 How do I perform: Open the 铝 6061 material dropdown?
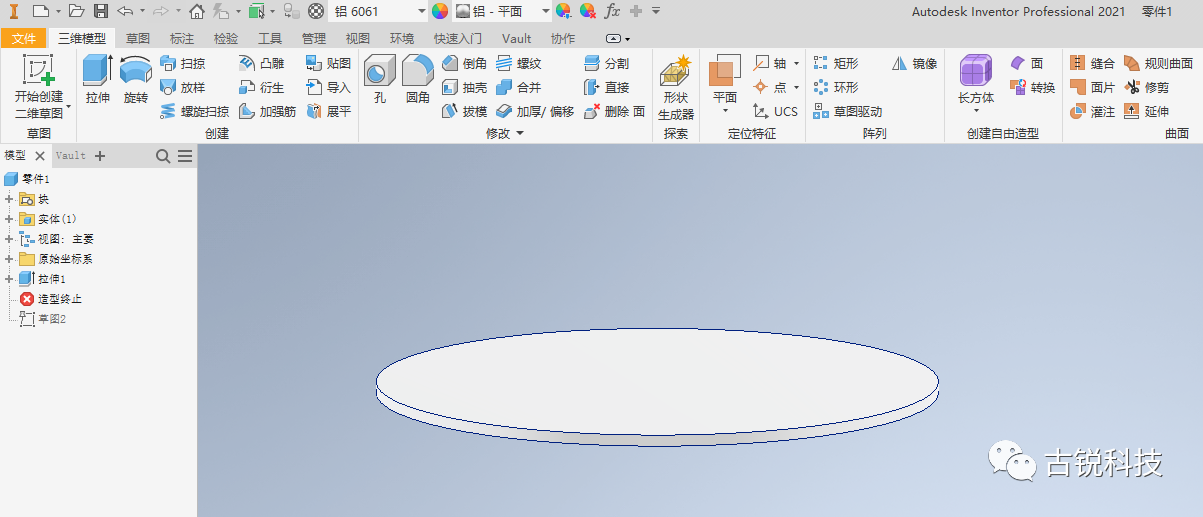coord(378,11)
